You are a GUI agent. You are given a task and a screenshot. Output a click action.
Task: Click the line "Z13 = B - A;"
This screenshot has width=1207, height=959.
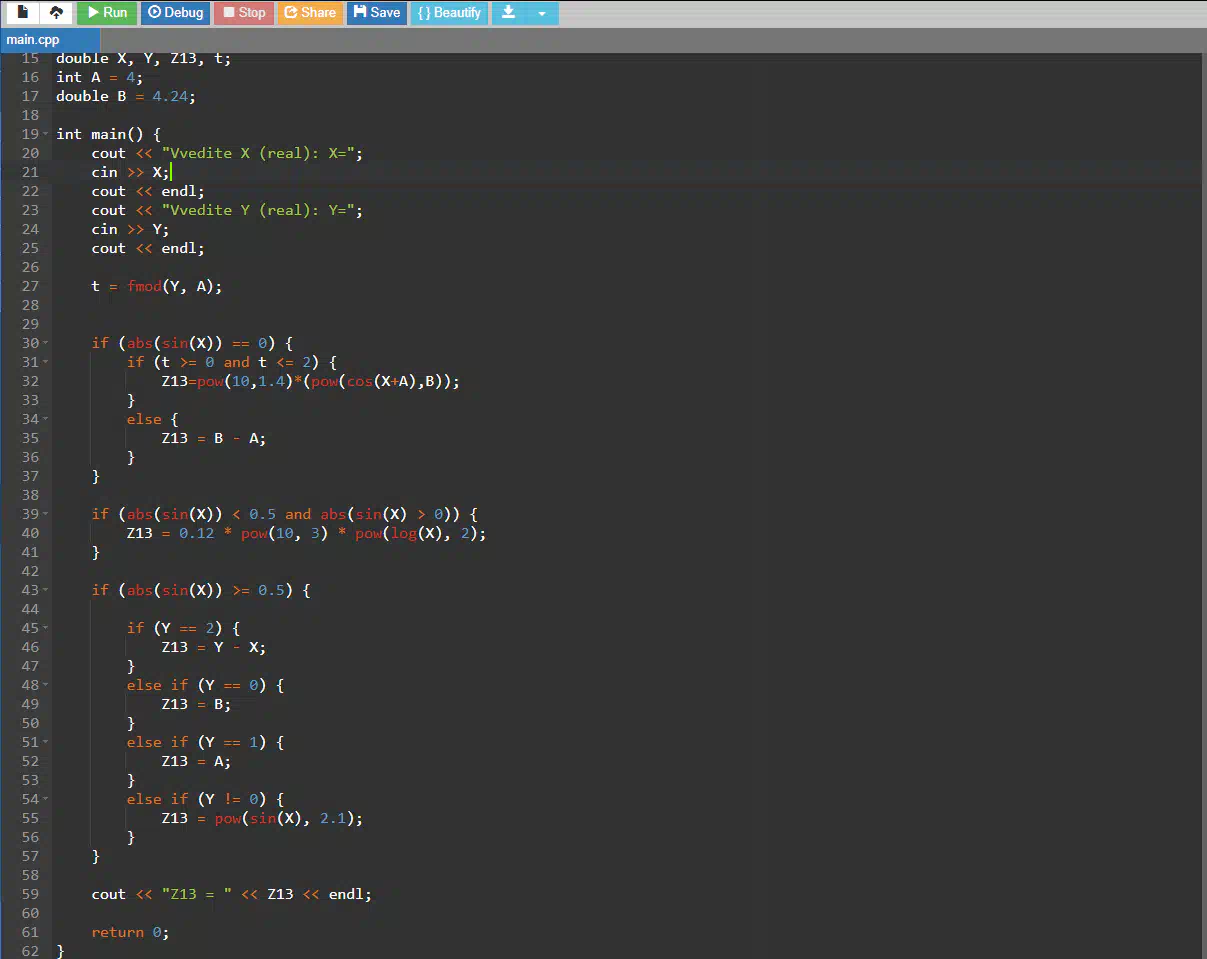(x=214, y=438)
